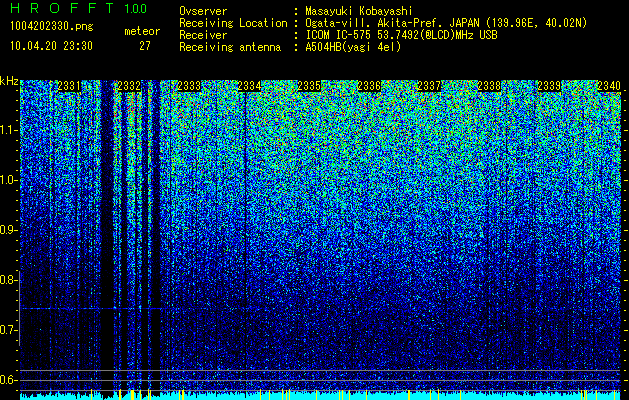Click the 2336 time marker
The image size is (629, 400).
[369, 86]
